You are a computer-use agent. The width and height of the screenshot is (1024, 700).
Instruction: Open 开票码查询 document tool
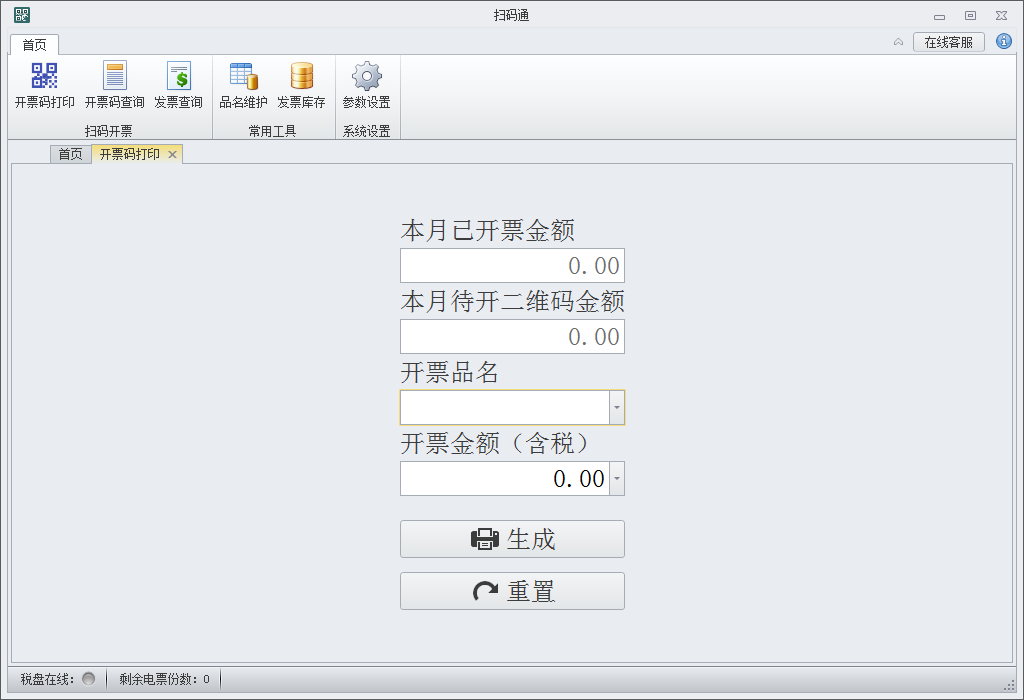[x=114, y=86]
